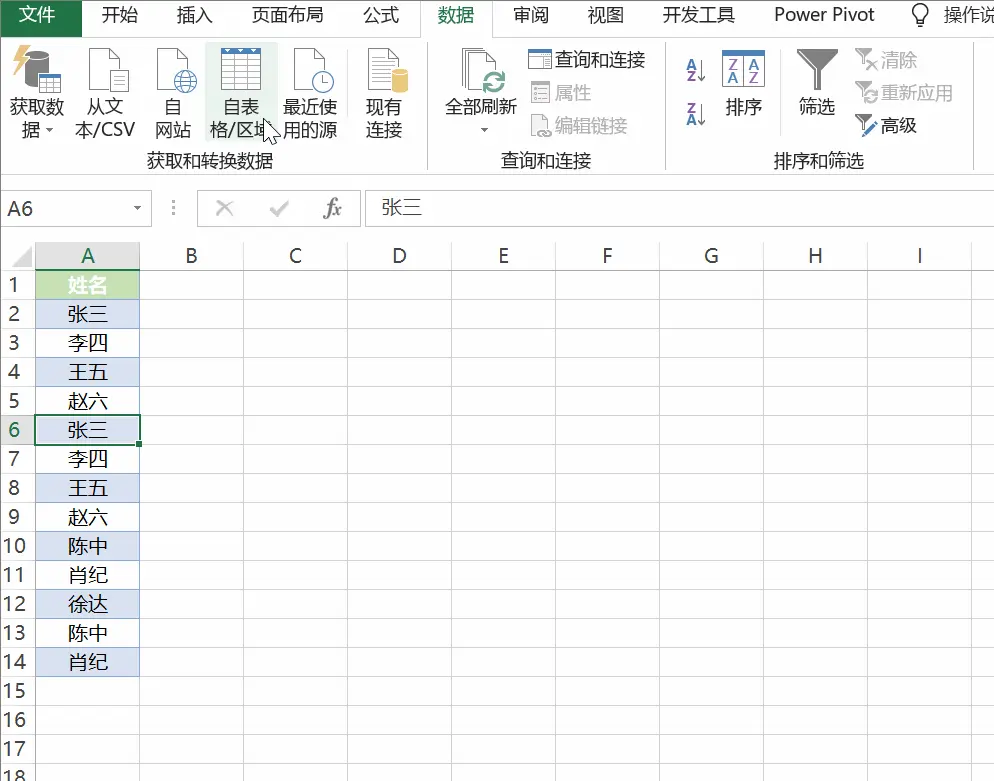The image size is (994, 781).
Task: Select cell A14 containing 肖纪
Action: click(x=87, y=662)
